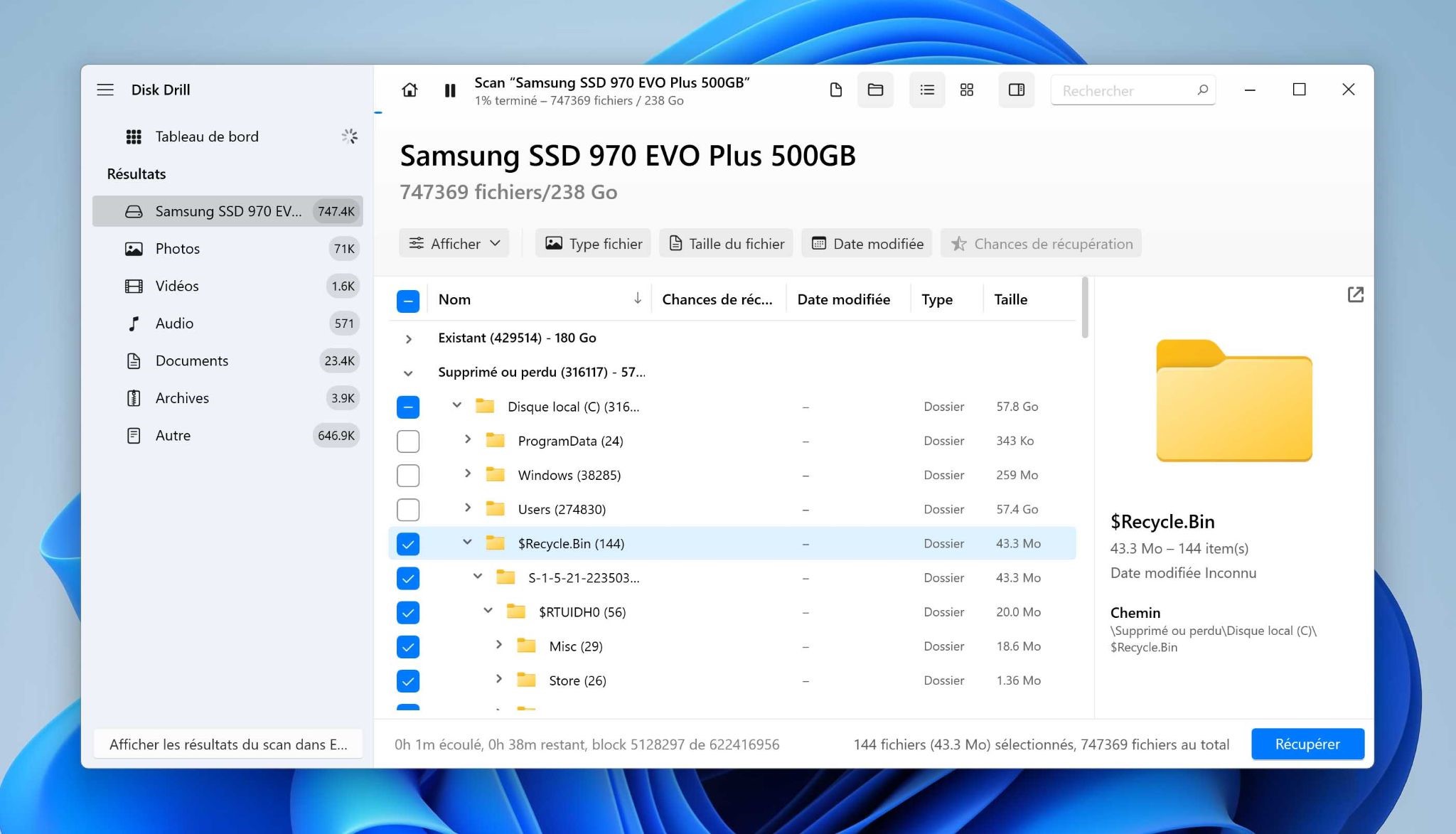Switch to file view icon in toolbar
1456x834 pixels.
point(836,90)
